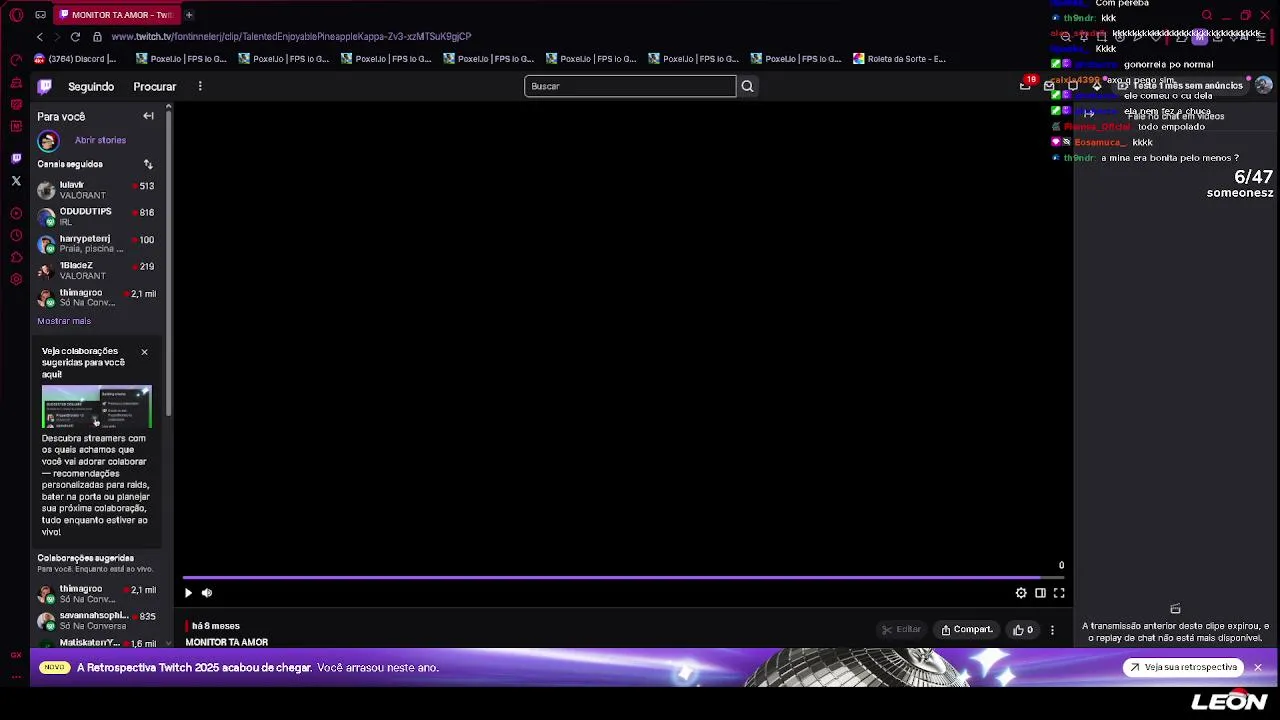
Task: Open Opera GX main menu logo
Action: click(16, 15)
